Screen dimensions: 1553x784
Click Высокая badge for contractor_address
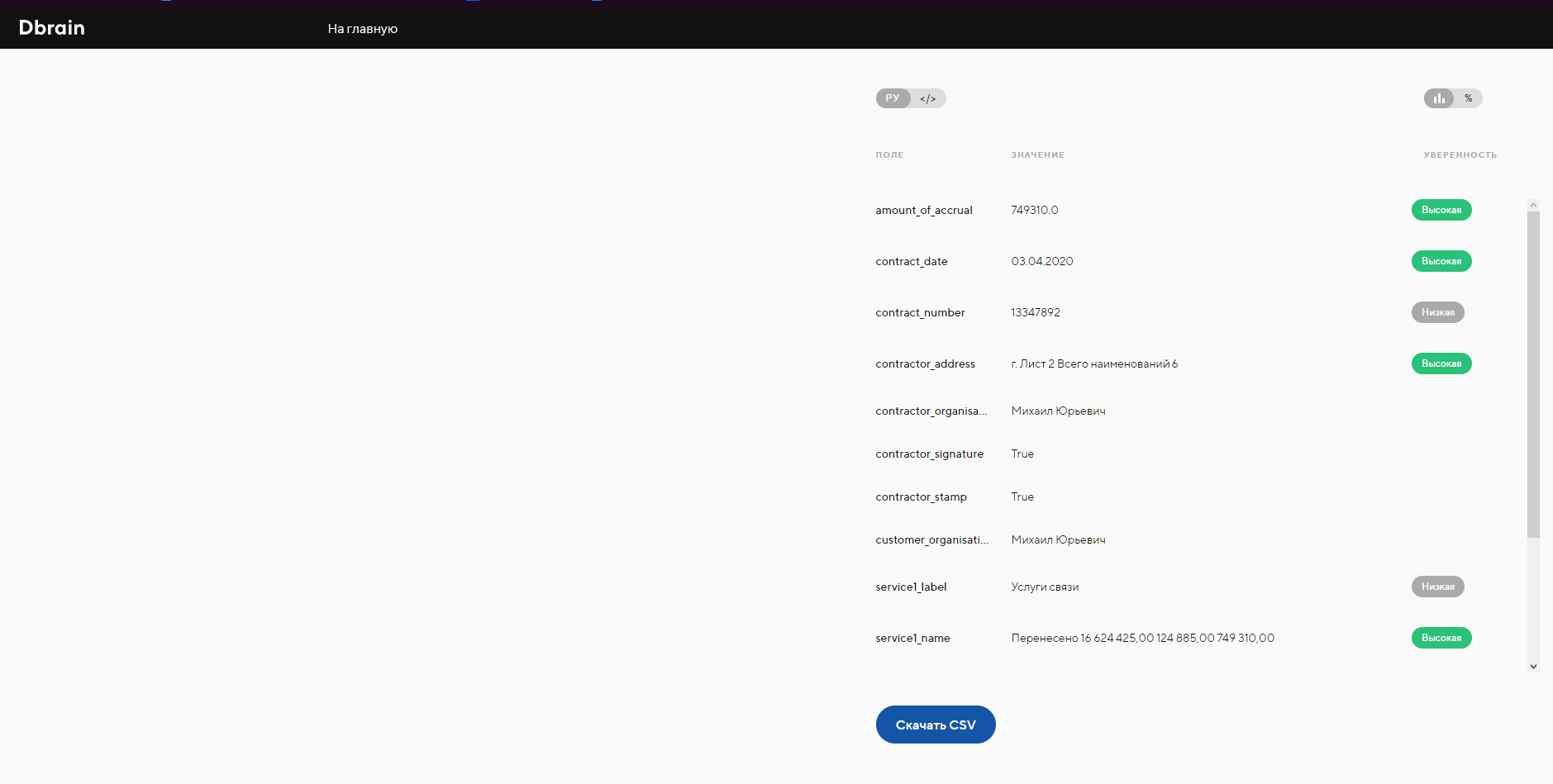click(x=1441, y=363)
